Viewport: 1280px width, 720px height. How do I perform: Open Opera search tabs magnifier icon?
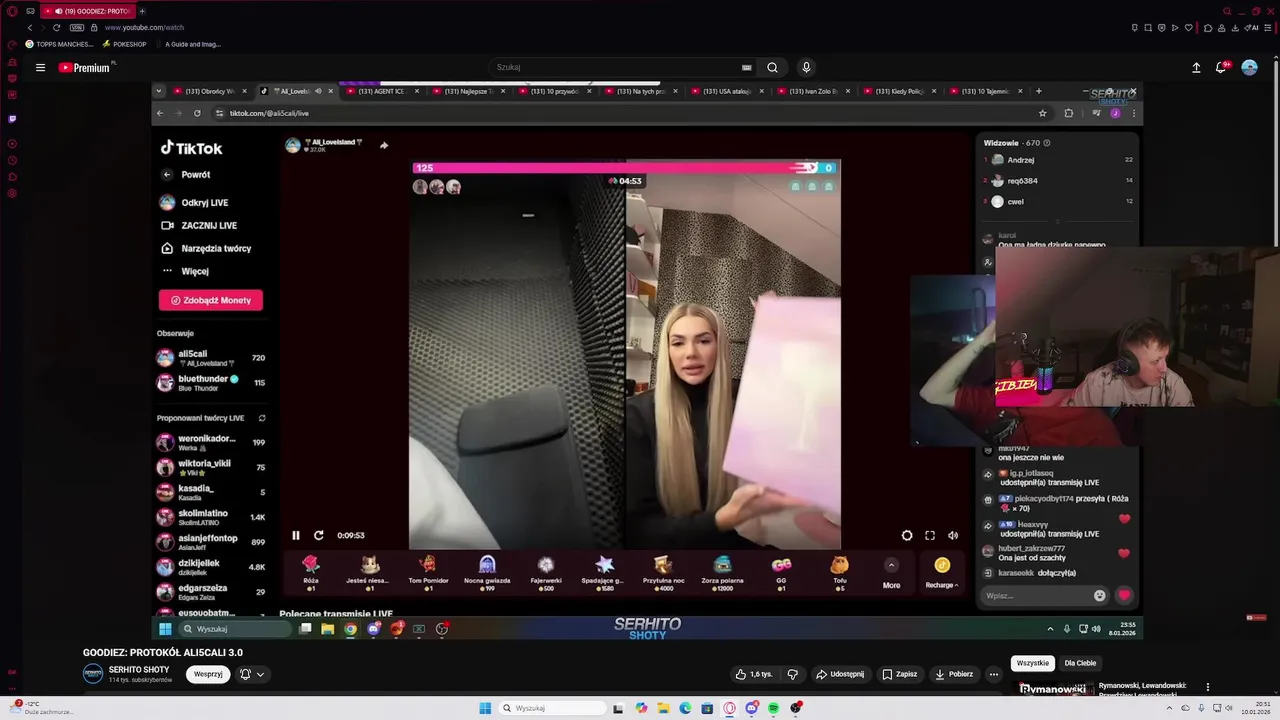pos(1227,11)
